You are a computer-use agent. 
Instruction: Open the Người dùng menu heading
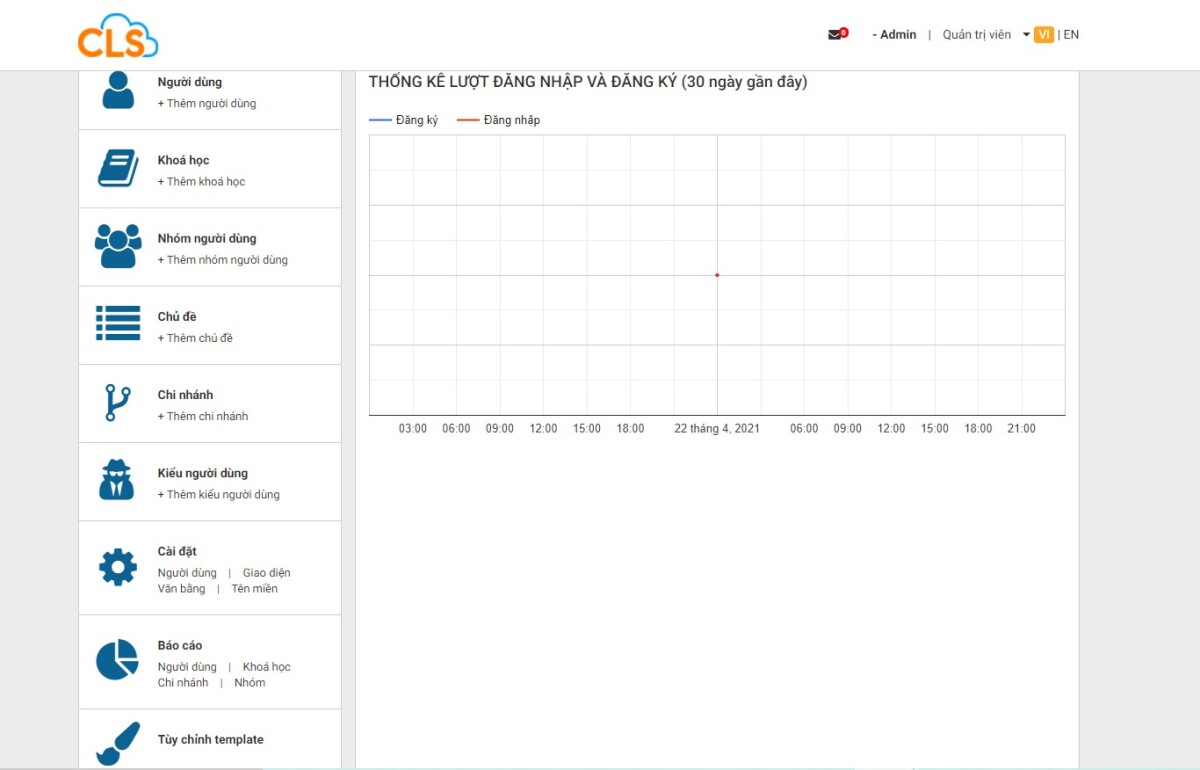[x=190, y=82]
